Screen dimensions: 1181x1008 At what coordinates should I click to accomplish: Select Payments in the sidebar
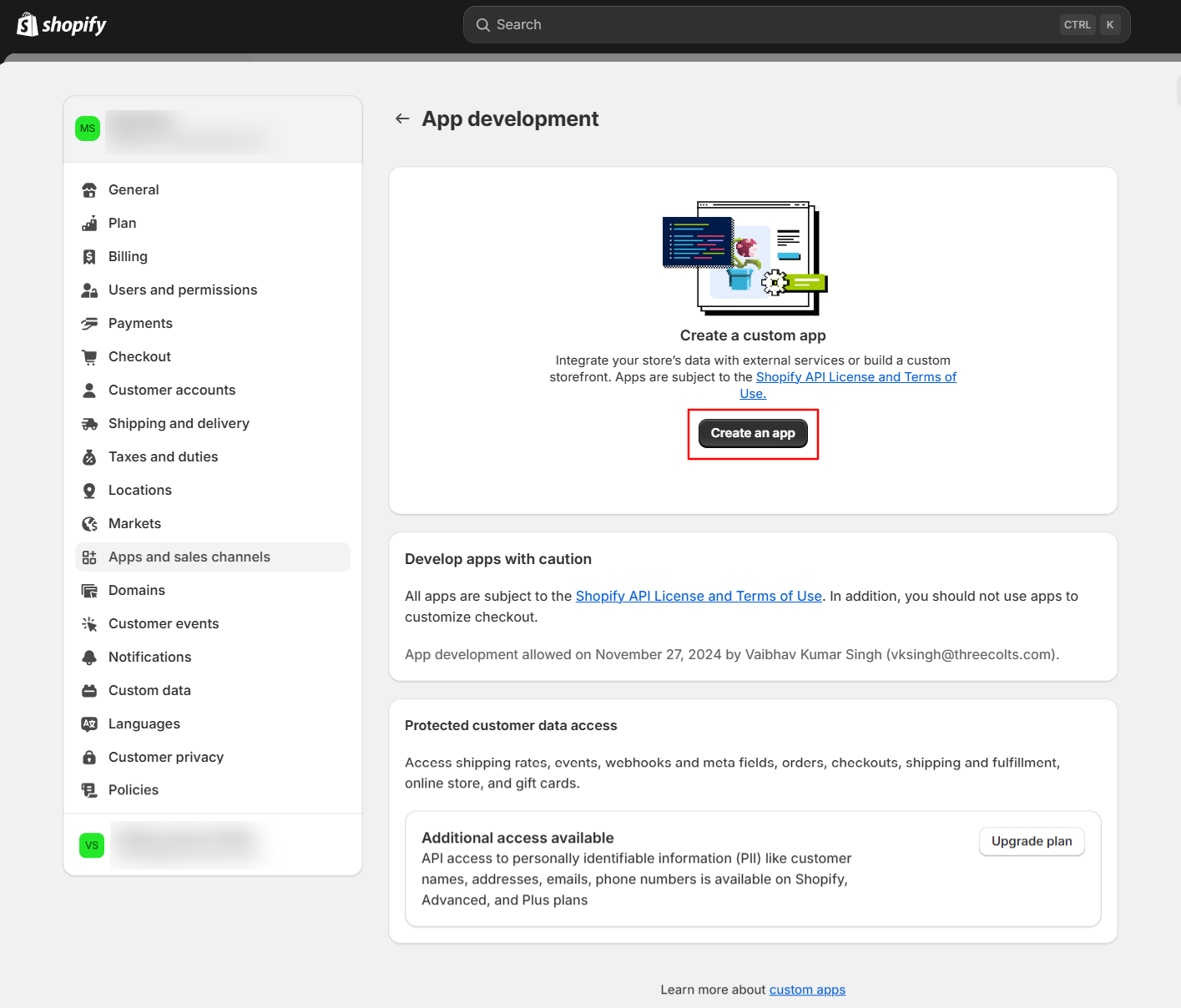tap(213, 324)
